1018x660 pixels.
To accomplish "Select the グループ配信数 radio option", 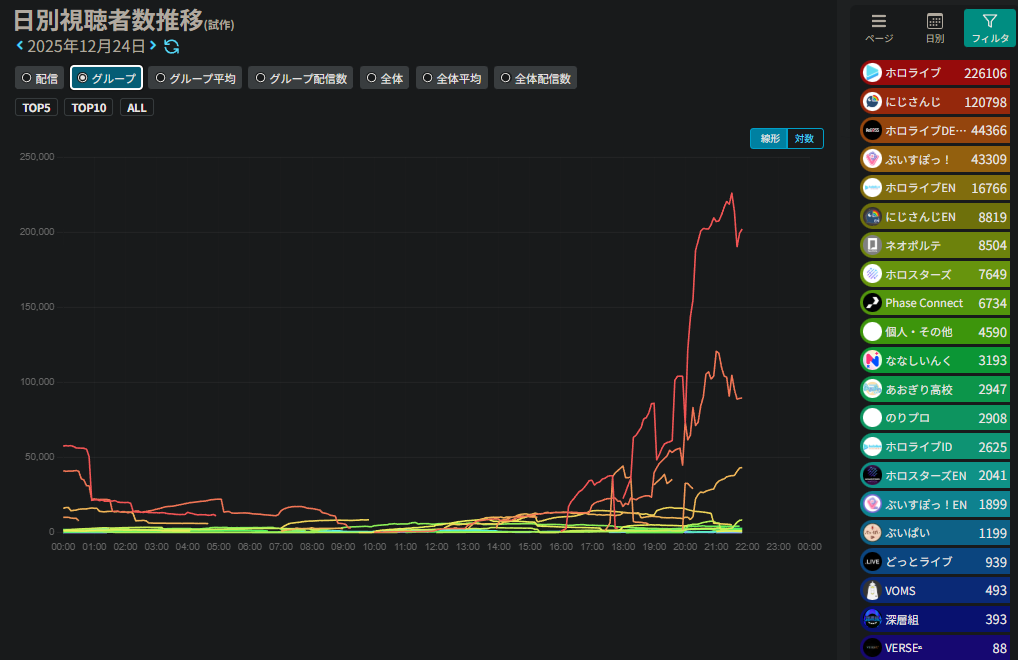I will click(301, 78).
